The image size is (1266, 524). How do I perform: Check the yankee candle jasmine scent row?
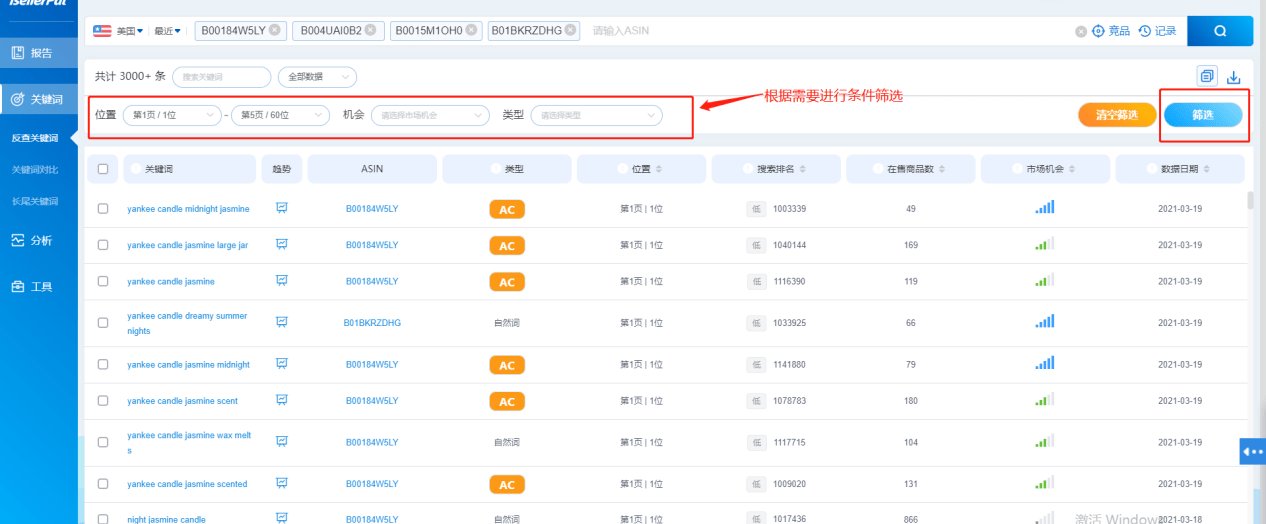[x=103, y=400]
